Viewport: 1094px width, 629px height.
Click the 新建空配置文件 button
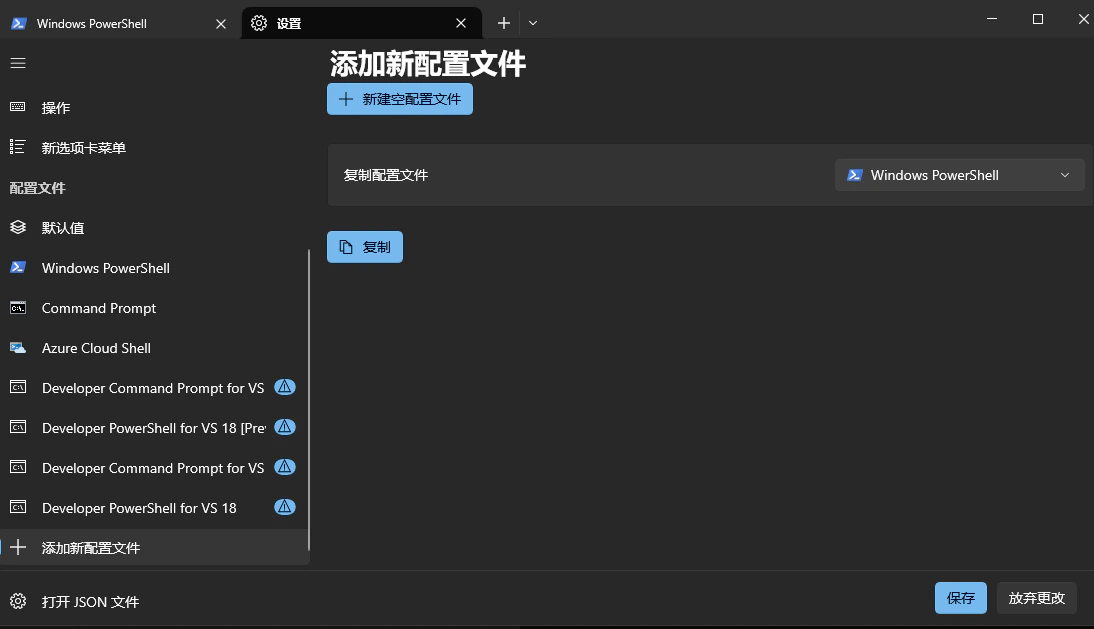click(x=400, y=99)
